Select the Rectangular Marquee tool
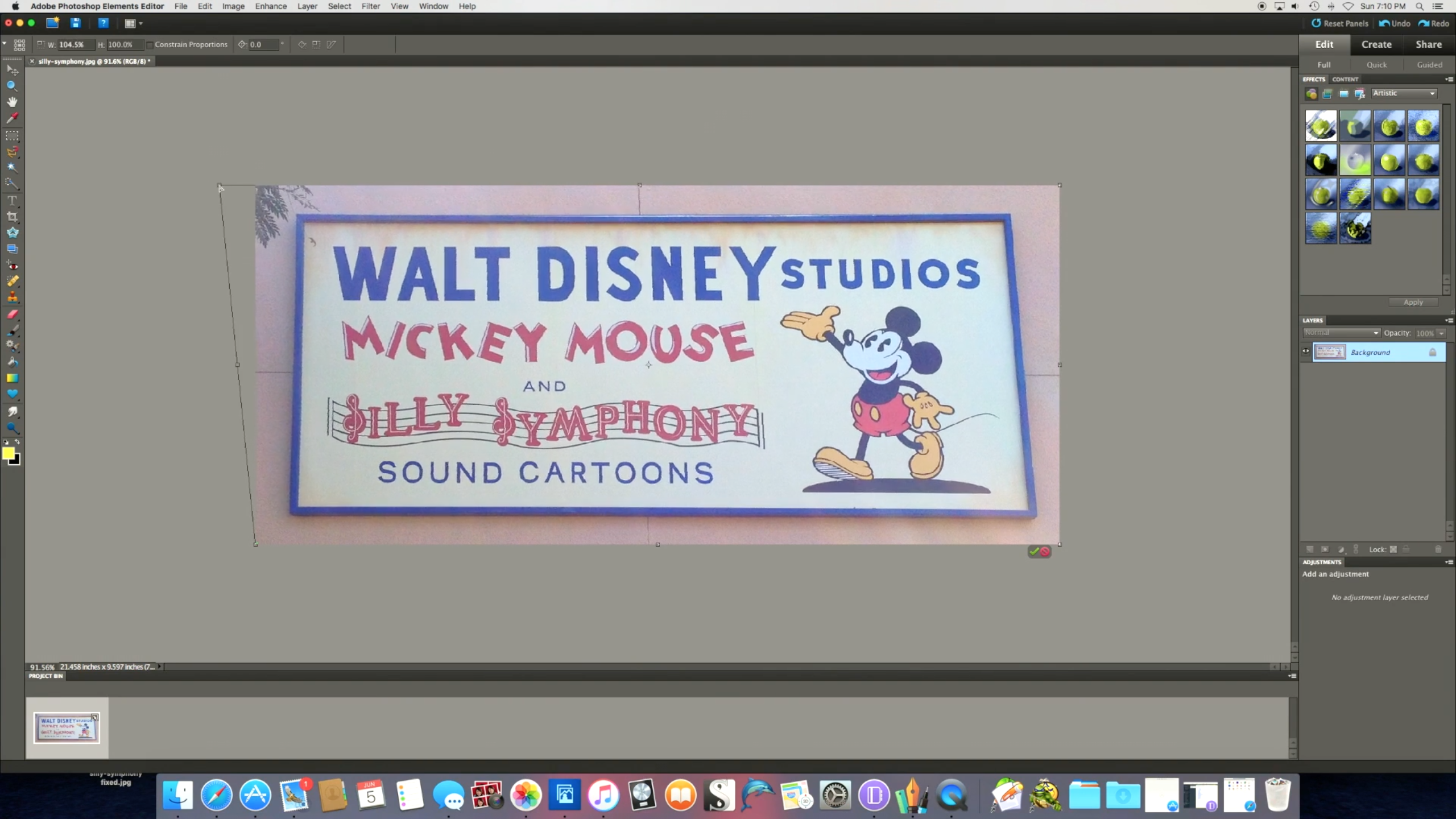Image resolution: width=1456 pixels, height=819 pixels. (x=12, y=136)
